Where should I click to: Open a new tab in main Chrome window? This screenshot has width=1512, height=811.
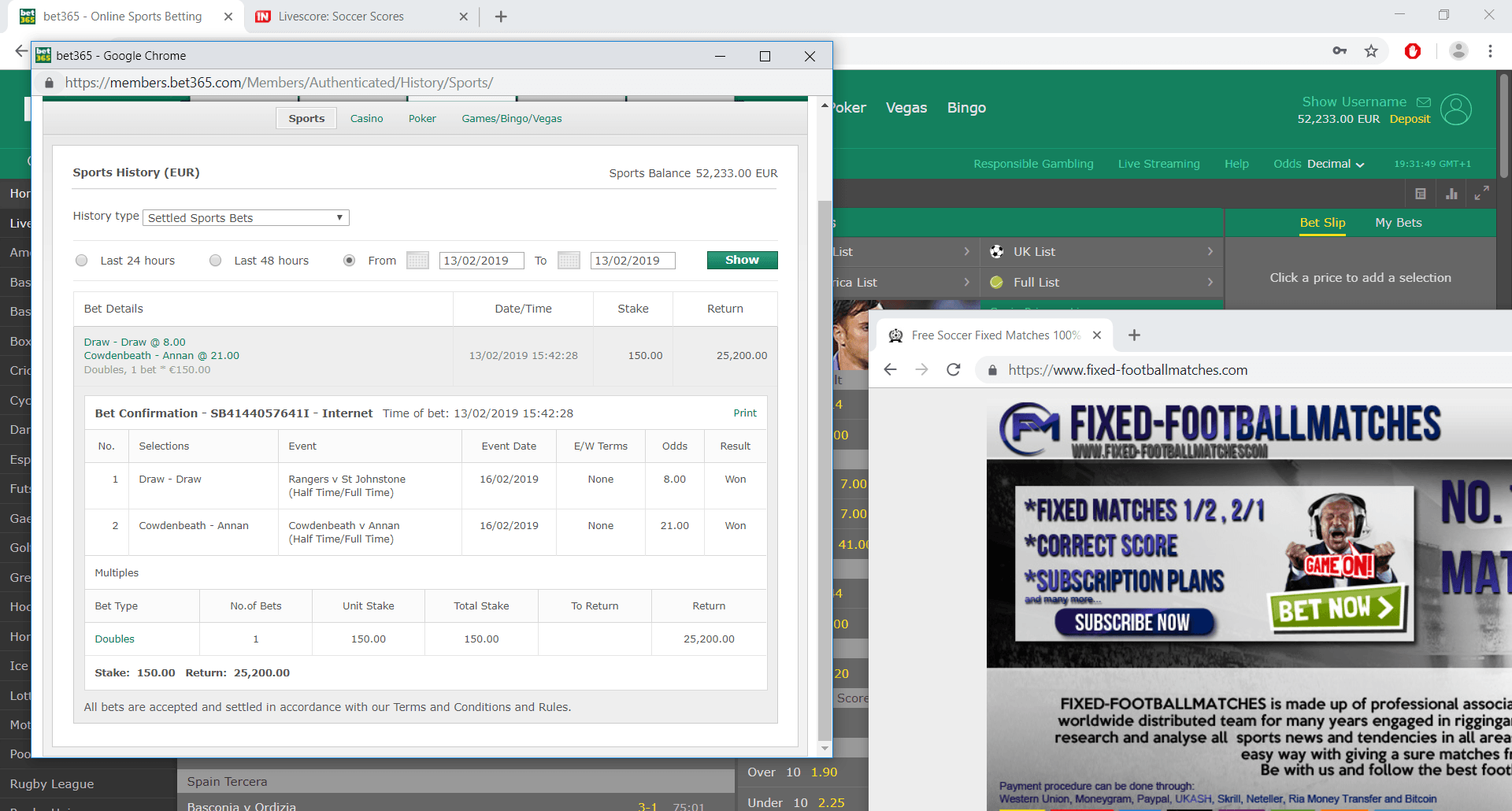(501, 17)
